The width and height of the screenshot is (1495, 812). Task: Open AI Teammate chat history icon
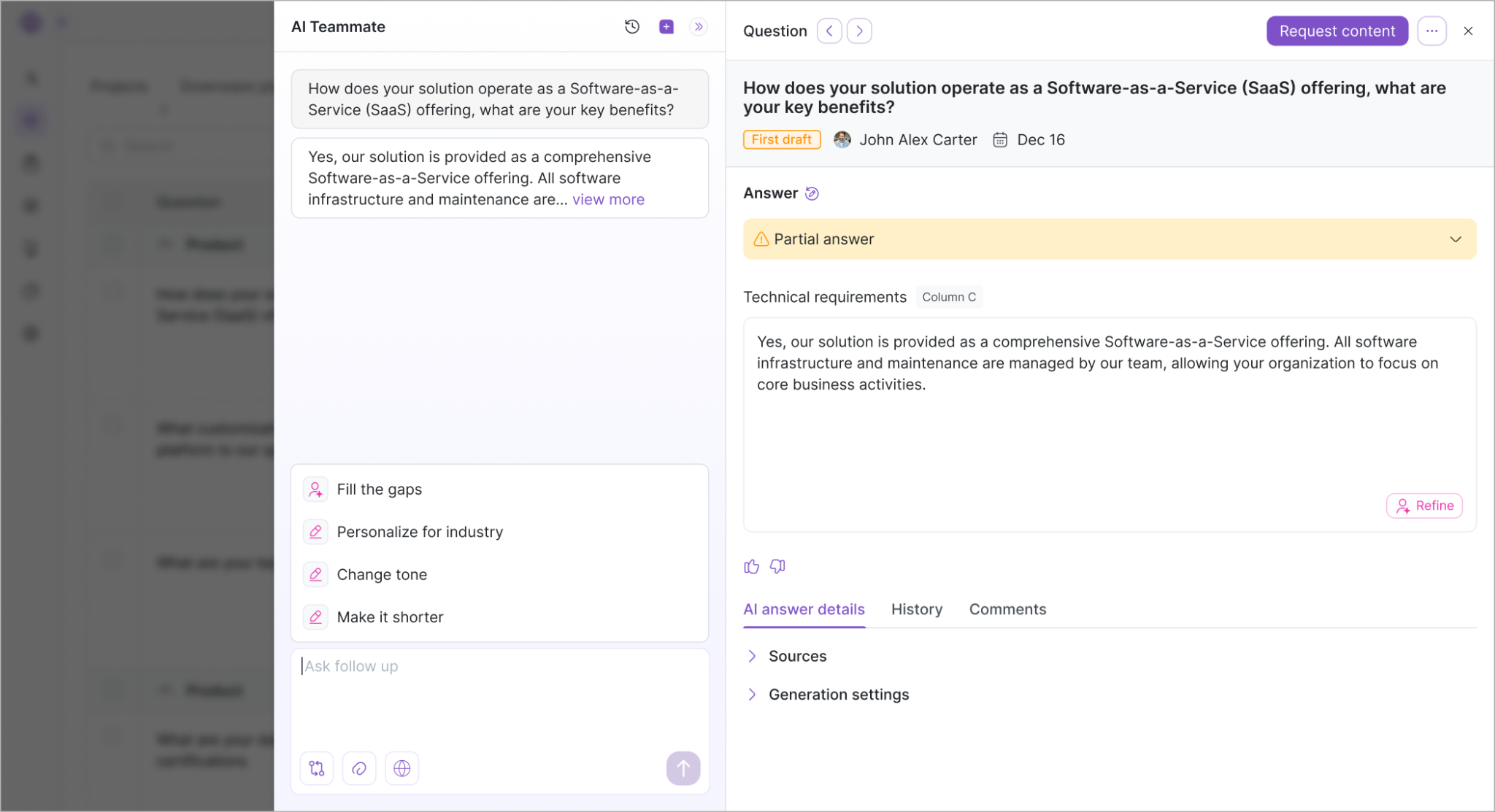click(x=632, y=27)
